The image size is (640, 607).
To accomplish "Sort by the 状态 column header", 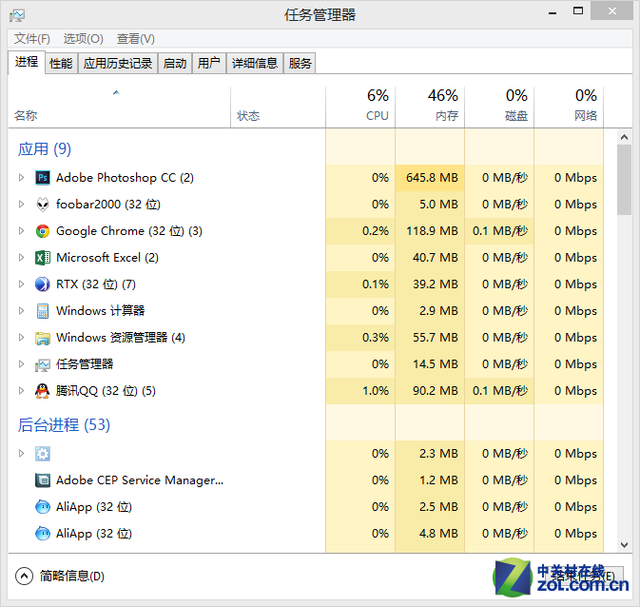I will 278,107.
